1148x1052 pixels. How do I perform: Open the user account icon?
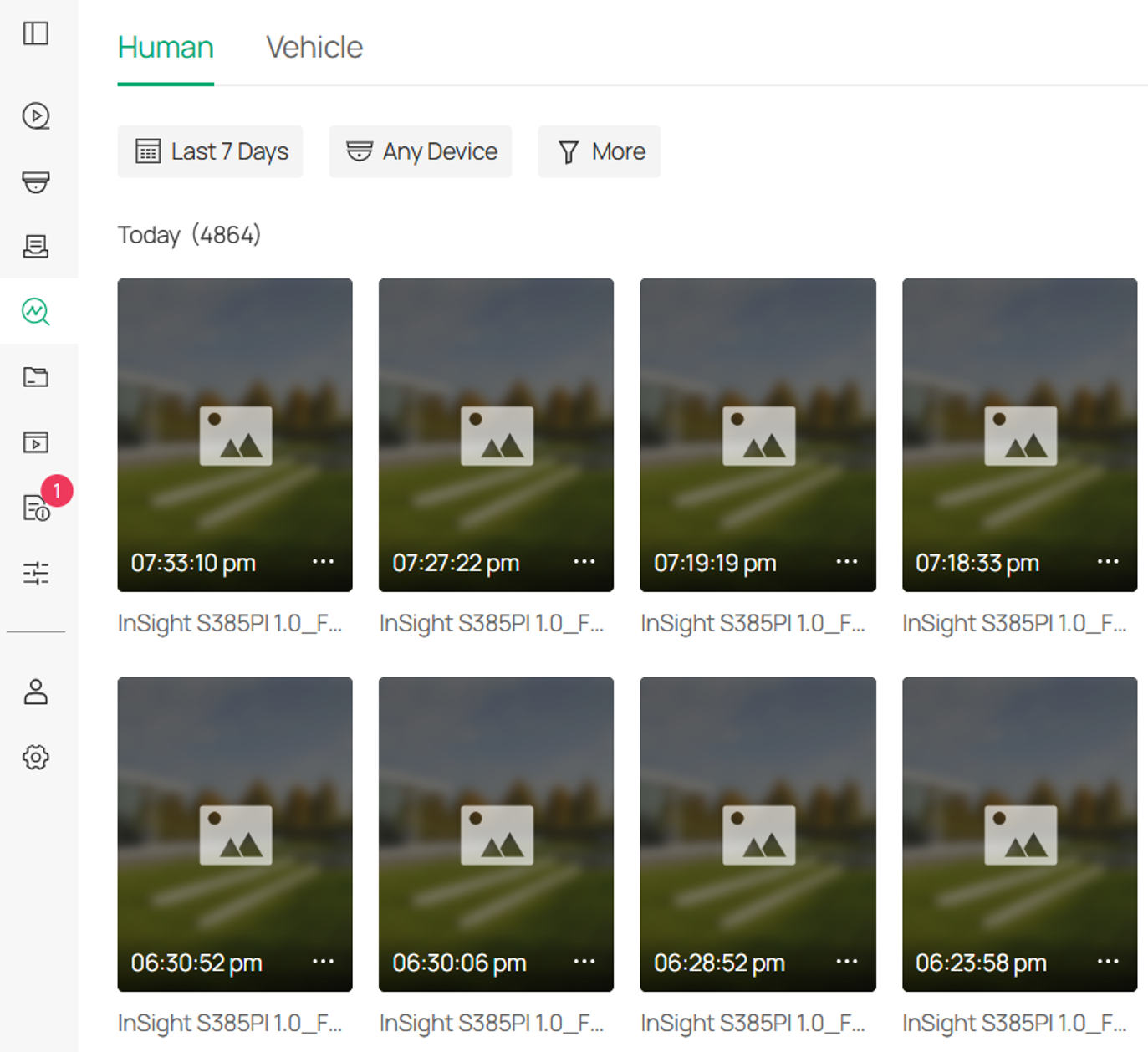click(x=36, y=692)
